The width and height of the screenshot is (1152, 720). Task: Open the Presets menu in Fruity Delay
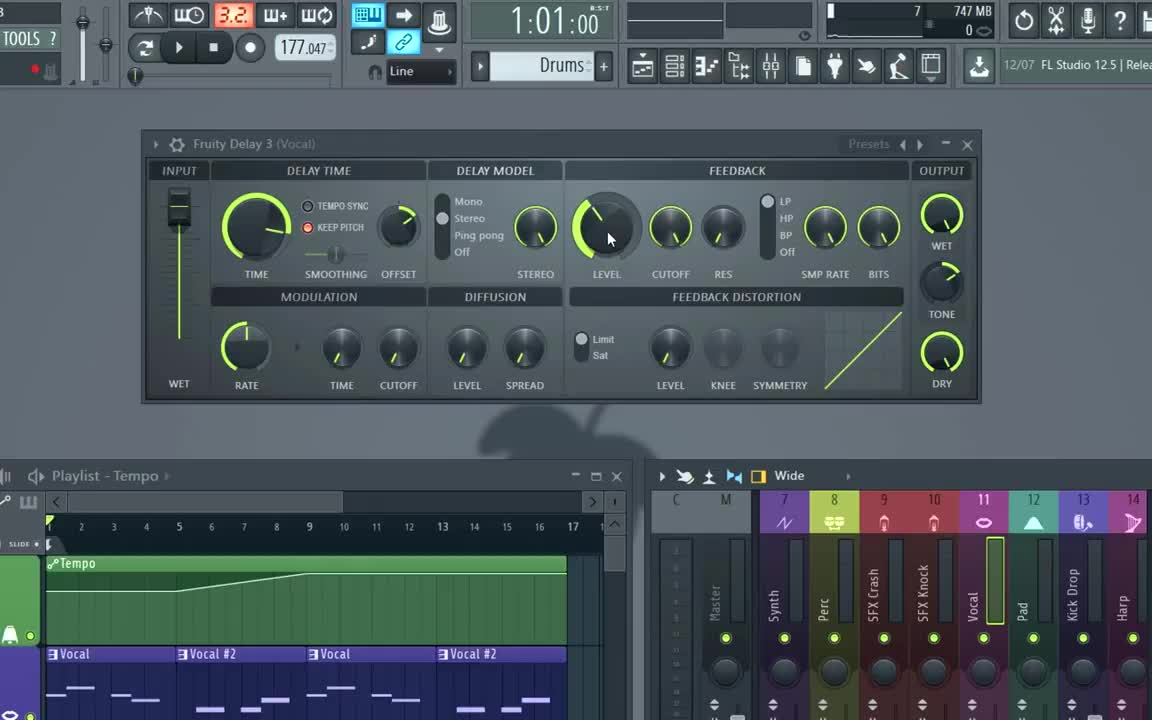868,145
